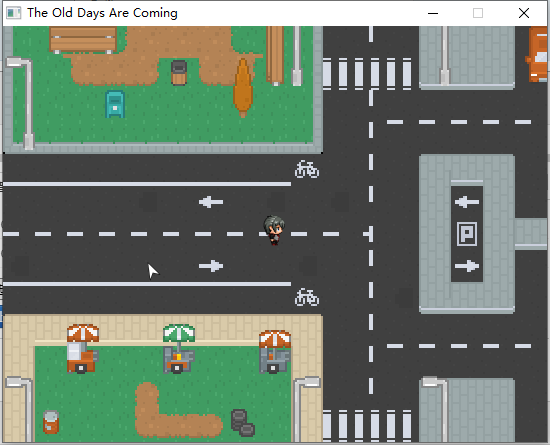Click the leftmost orange umbrella food cart
550x445 pixels.
tap(83, 349)
